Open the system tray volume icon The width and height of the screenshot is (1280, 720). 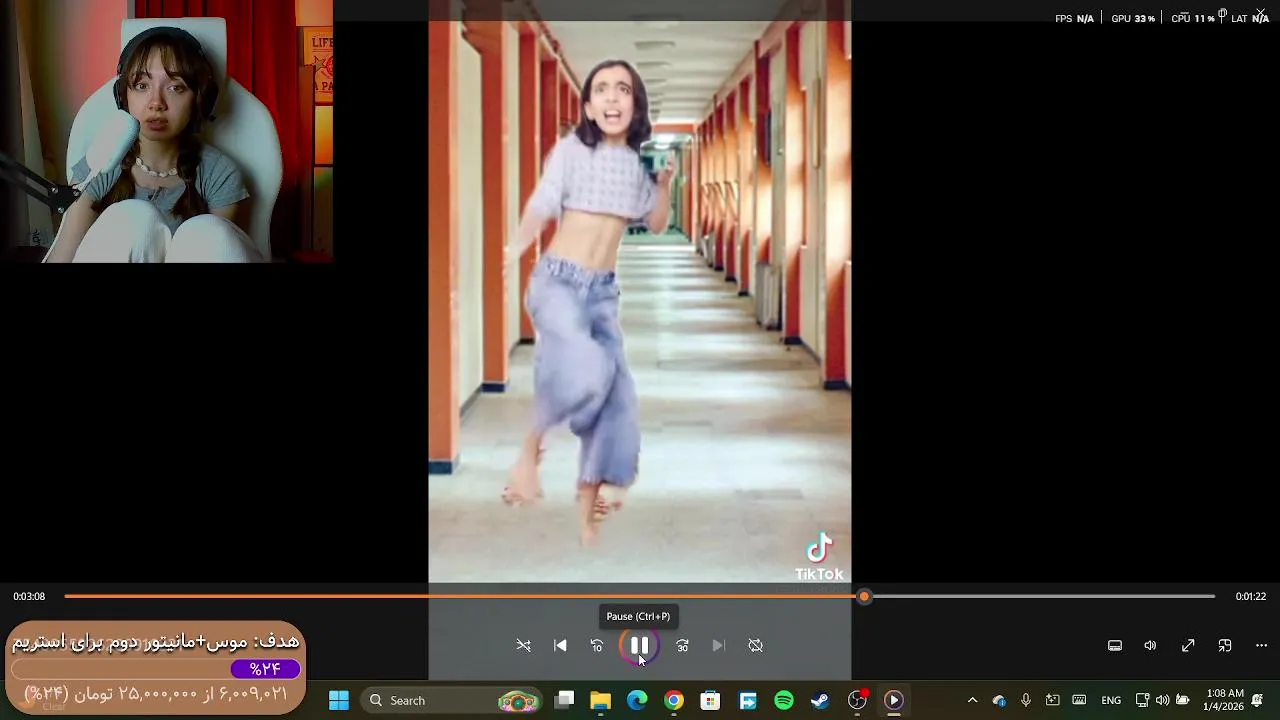(x=1162, y=700)
